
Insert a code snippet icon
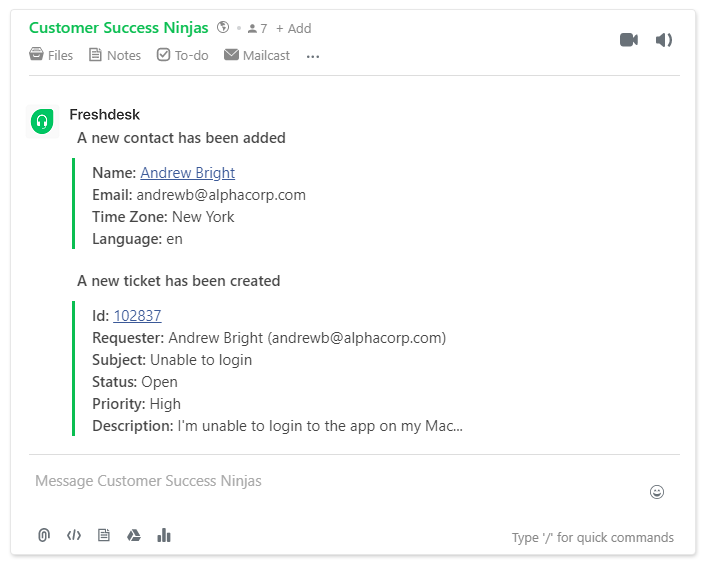[74, 535]
